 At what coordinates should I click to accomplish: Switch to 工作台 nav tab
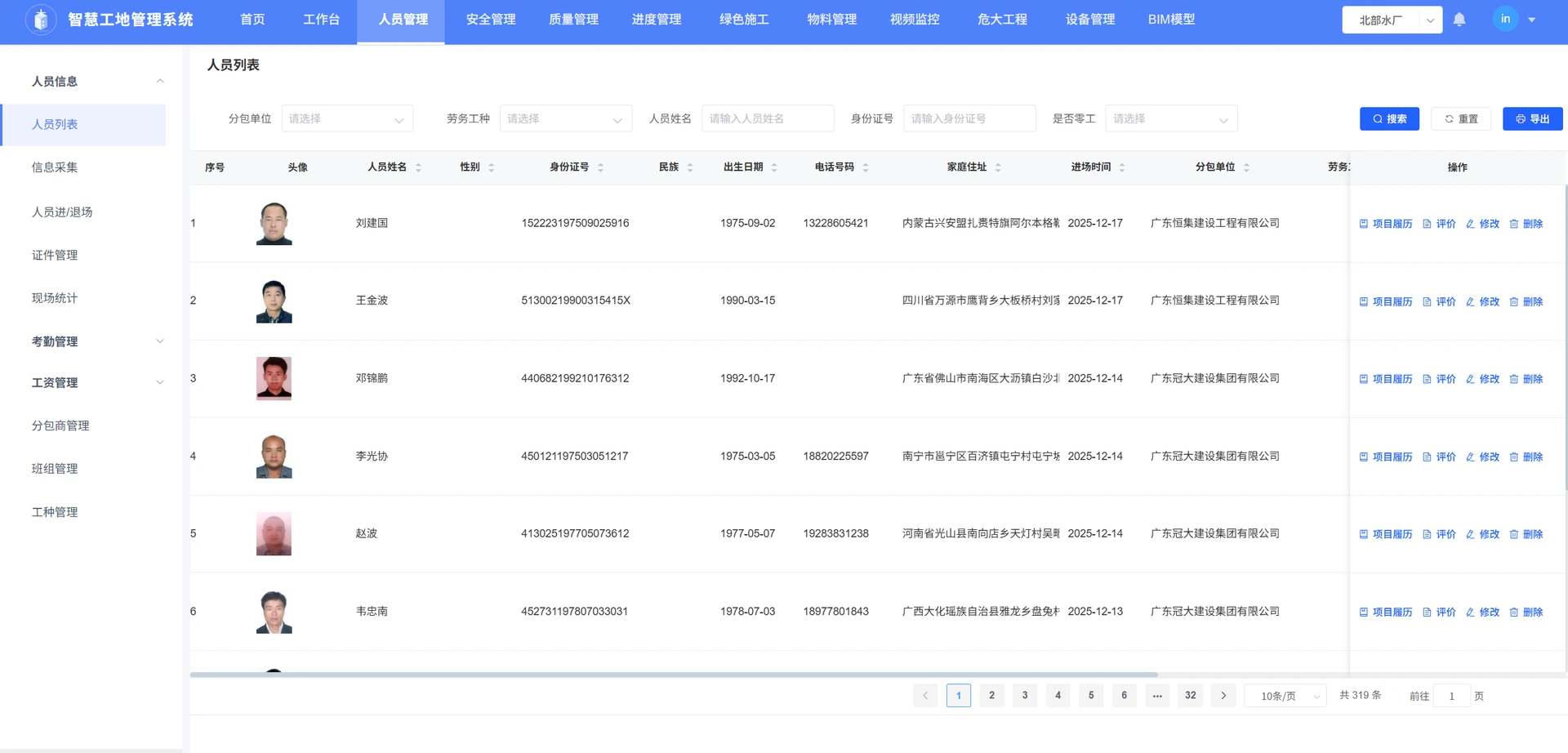pos(322,20)
